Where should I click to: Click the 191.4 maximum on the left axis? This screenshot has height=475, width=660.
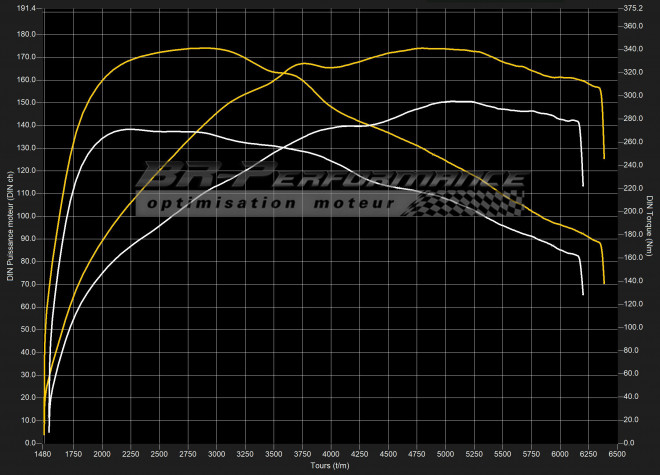pos(24,8)
